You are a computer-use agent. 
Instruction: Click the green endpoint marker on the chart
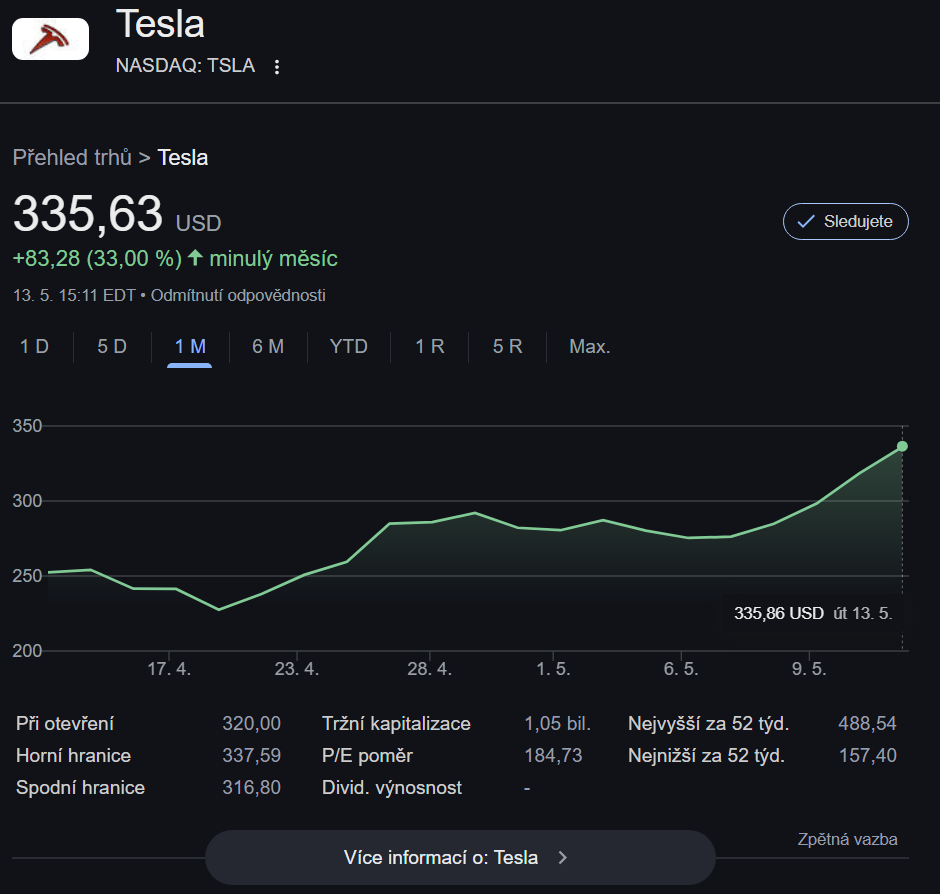[x=902, y=446]
